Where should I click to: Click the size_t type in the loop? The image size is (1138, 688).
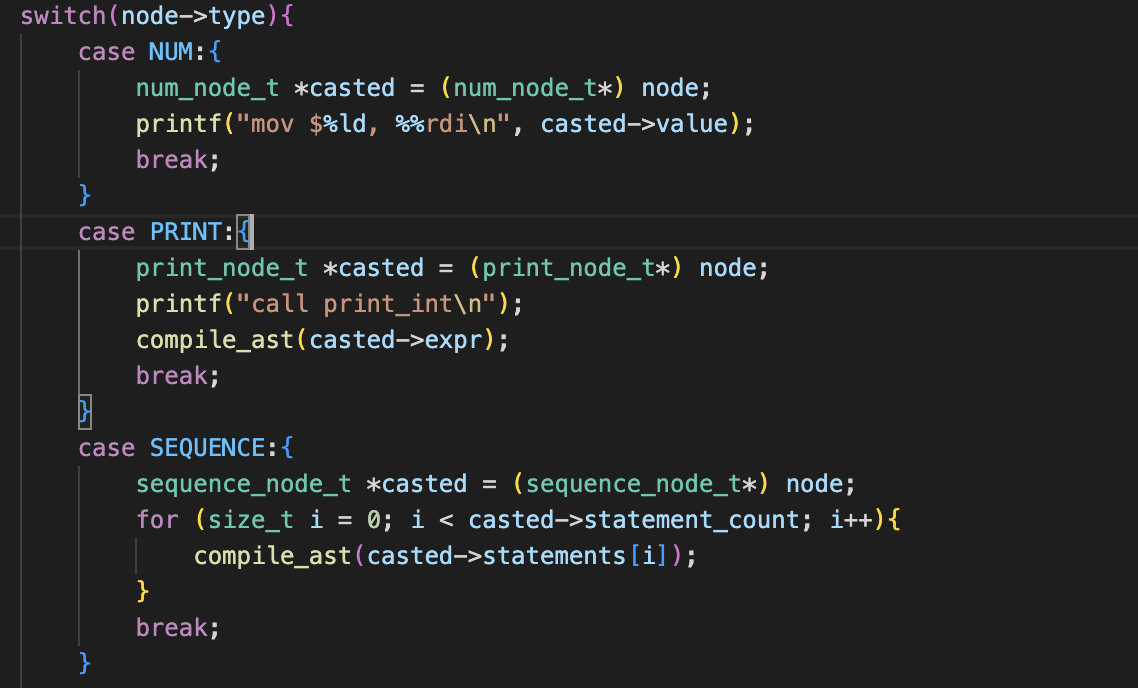[x=237, y=520]
